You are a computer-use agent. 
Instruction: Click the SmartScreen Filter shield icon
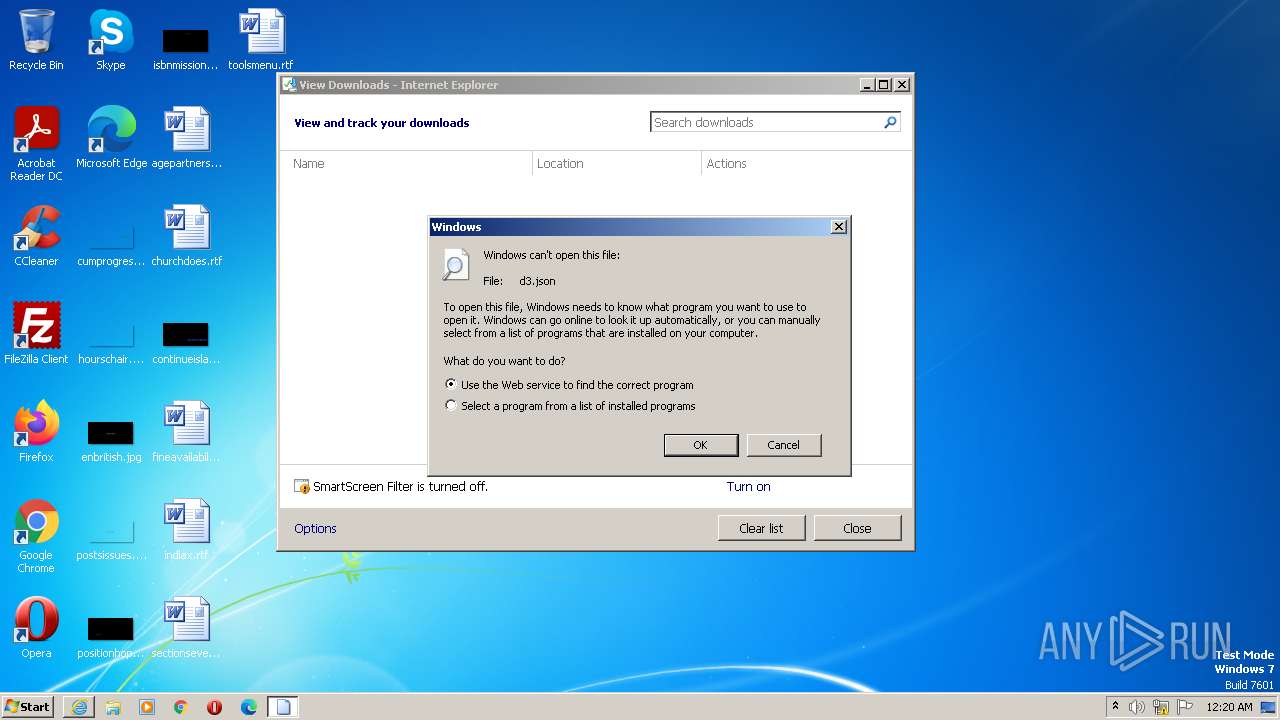point(302,487)
